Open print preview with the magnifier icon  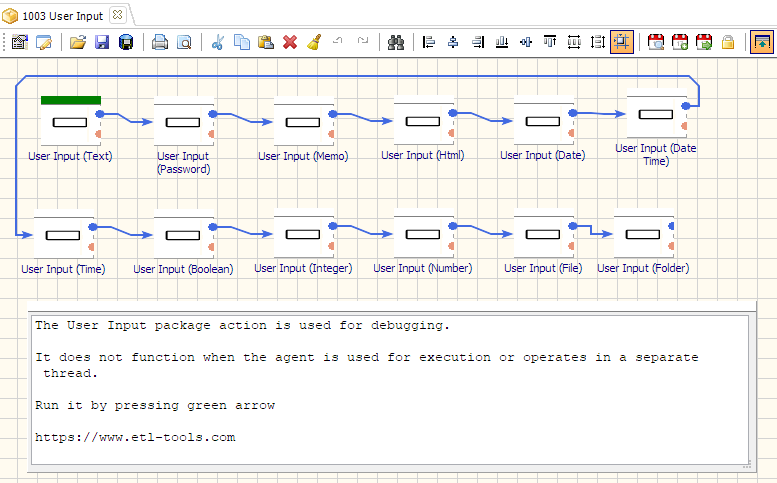(184, 42)
